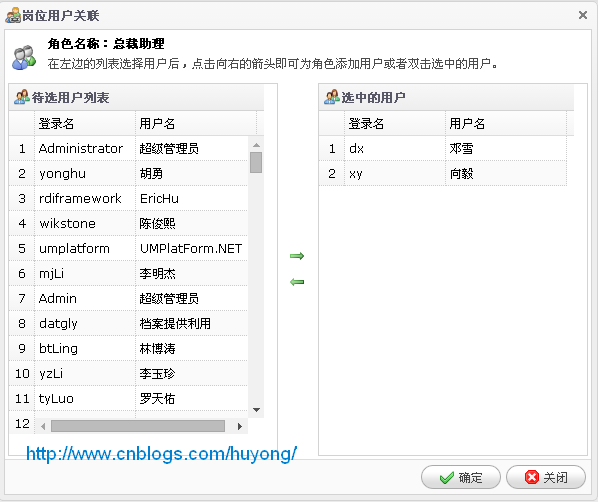Click the horizontal scrollbar left arrow

43,426
